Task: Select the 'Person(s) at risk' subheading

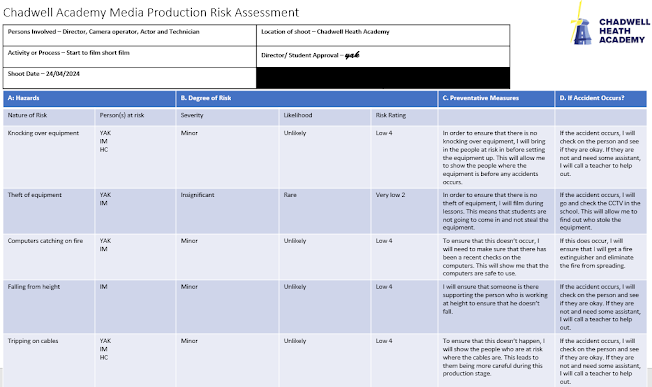Action: click(x=122, y=115)
